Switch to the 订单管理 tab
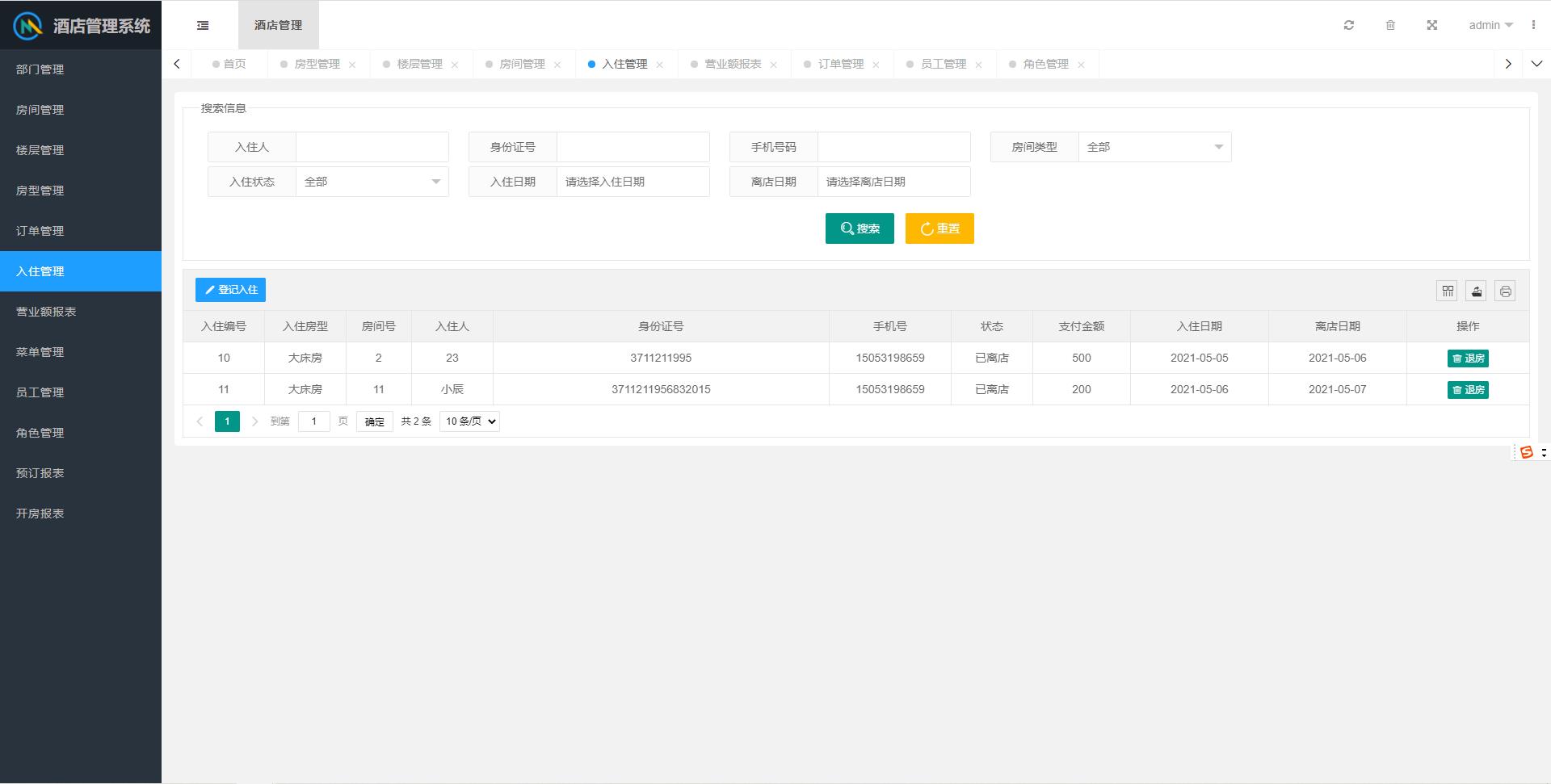Image resolution: width=1551 pixels, height=784 pixels. [x=841, y=64]
